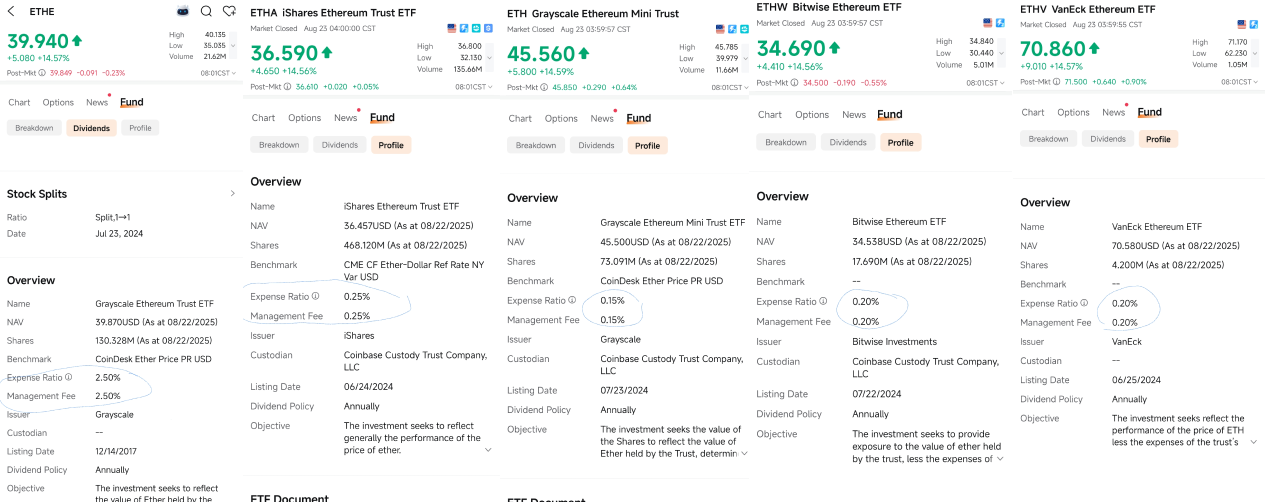Expand High/Low/Volume stats chevron in ETHA
1265x502 pixels.
click(488, 57)
